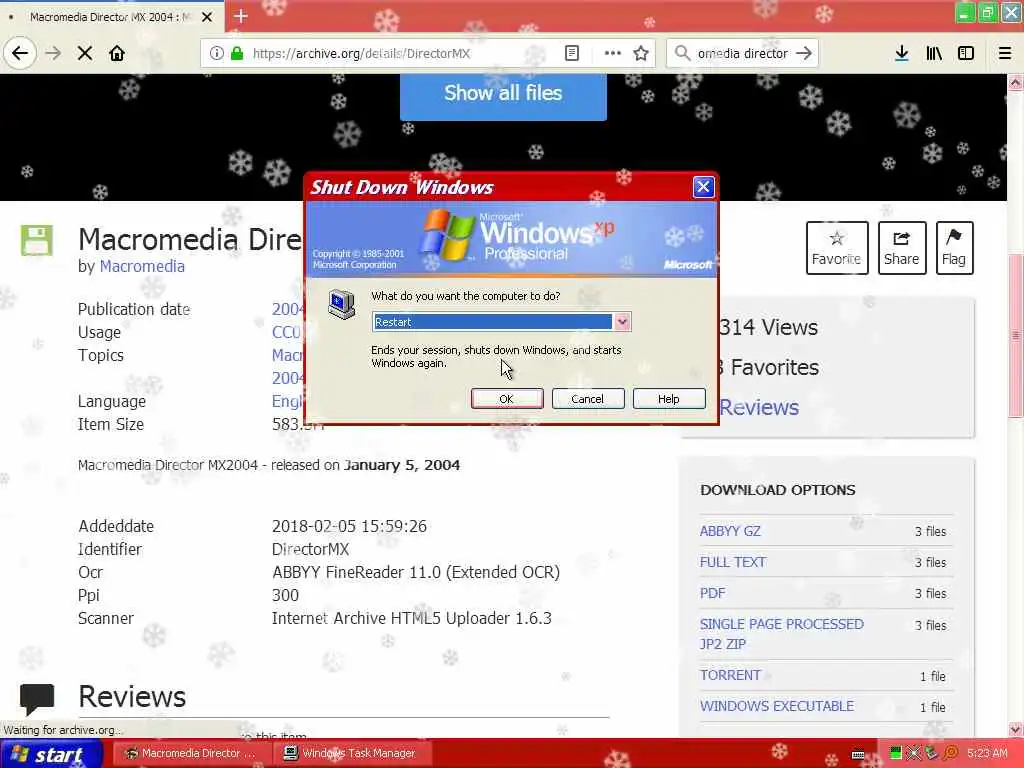The width and height of the screenshot is (1024, 768).
Task: Open ABBYY GZ download option
Action: point(730,531)
